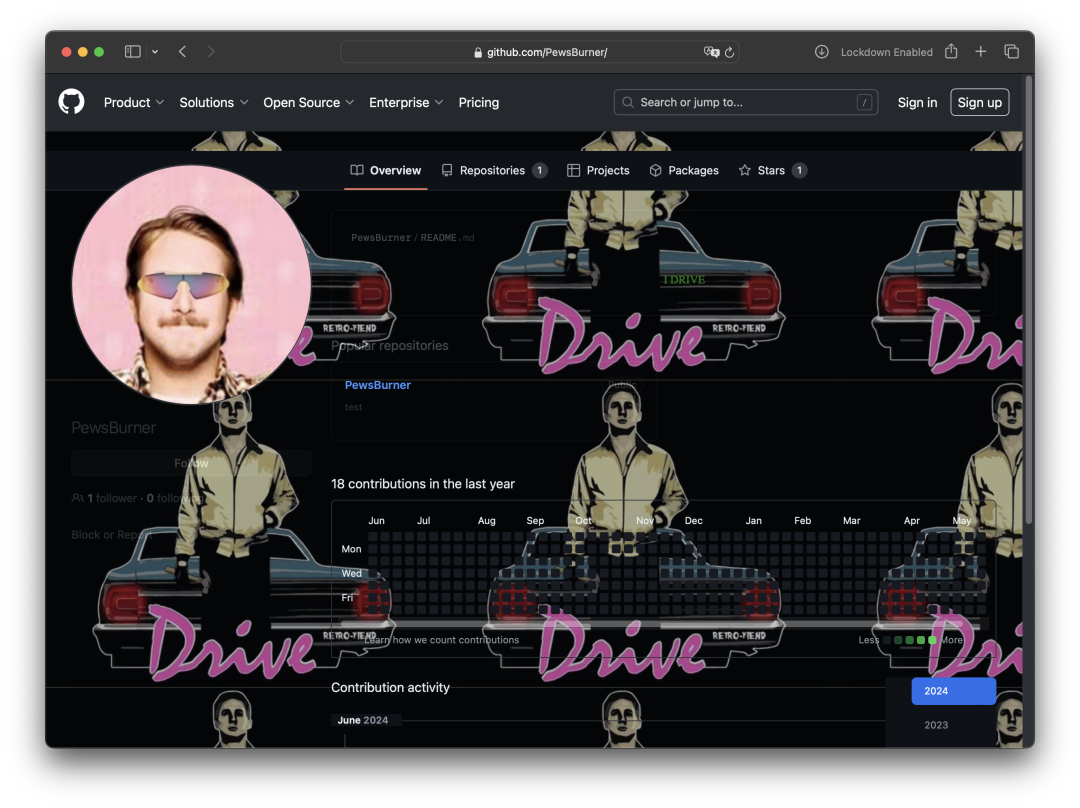Click the "PewsBurner" profile name text
Viewport: 1080px width, 808px height.
coord(114,428)
